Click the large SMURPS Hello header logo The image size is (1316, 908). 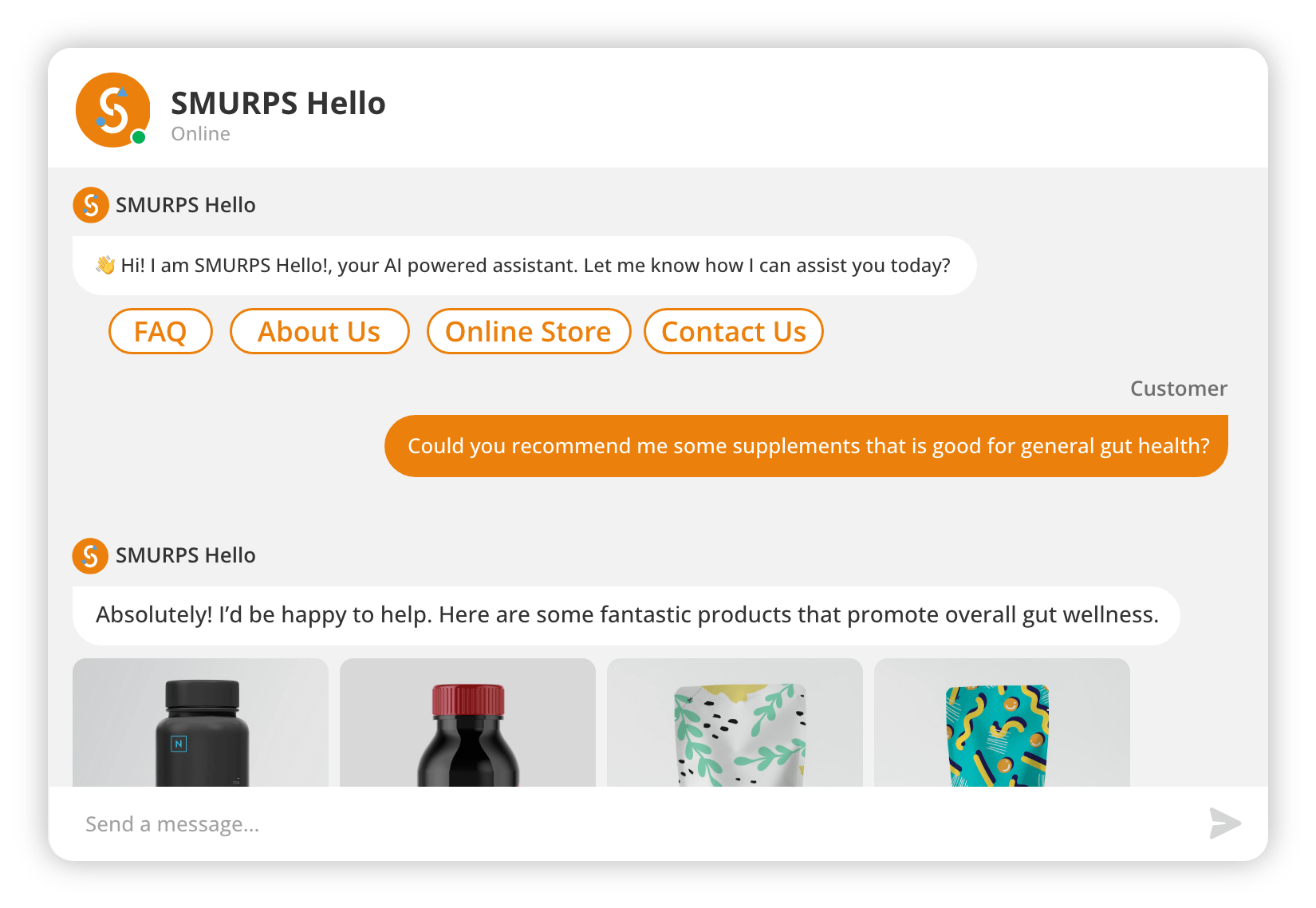pyautogui.click(x=112, y=110)
